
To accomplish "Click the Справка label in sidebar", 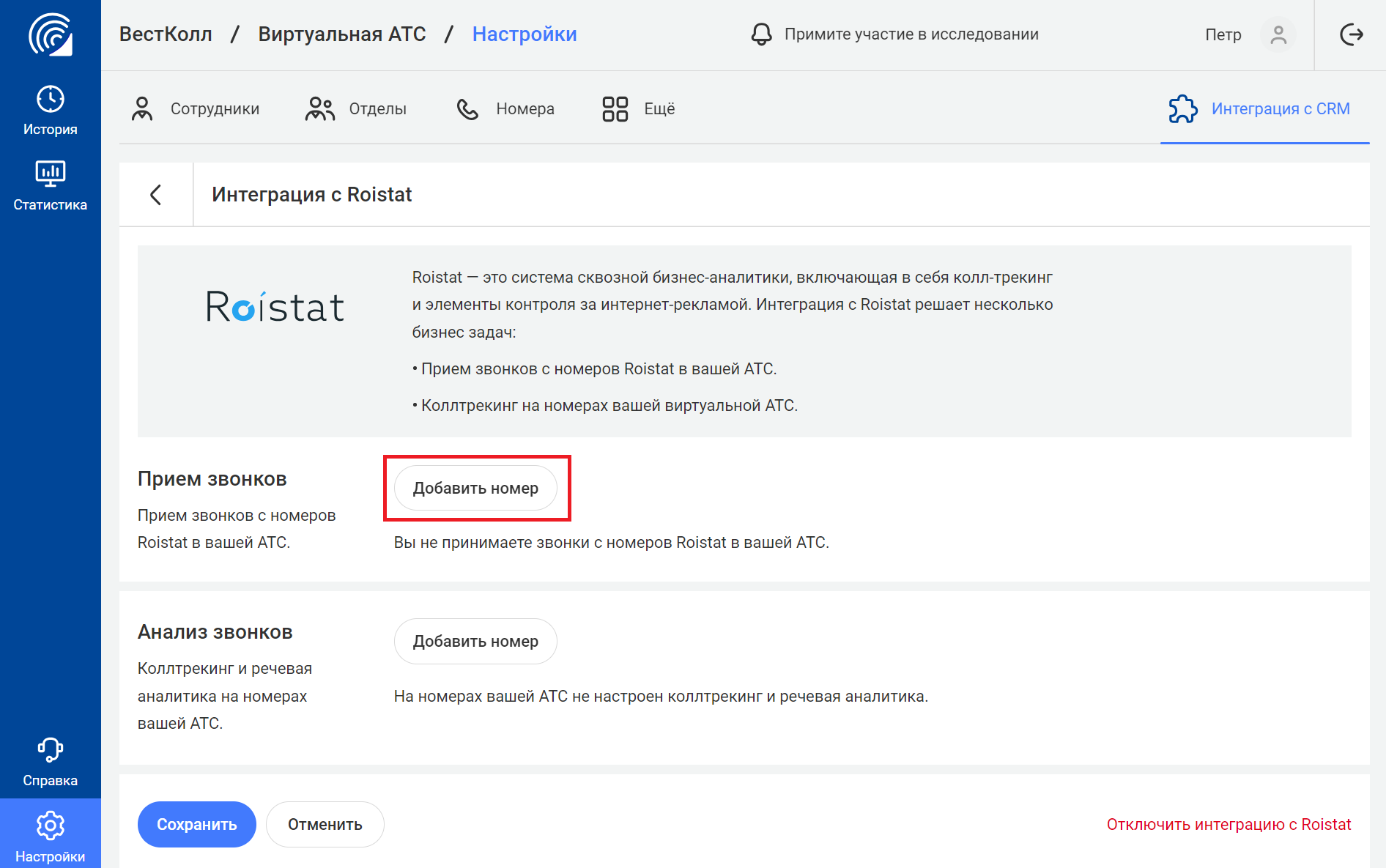I will (x=51, y=780).
